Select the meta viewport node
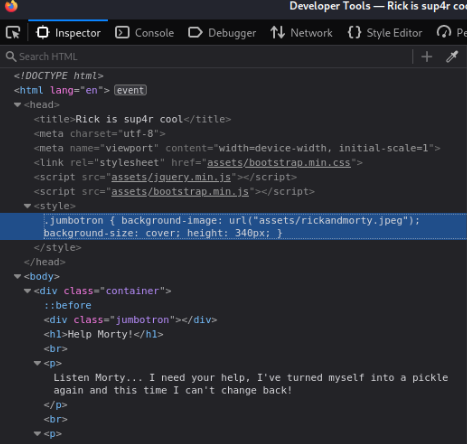467x444 pixels. (x=237, y=148)
